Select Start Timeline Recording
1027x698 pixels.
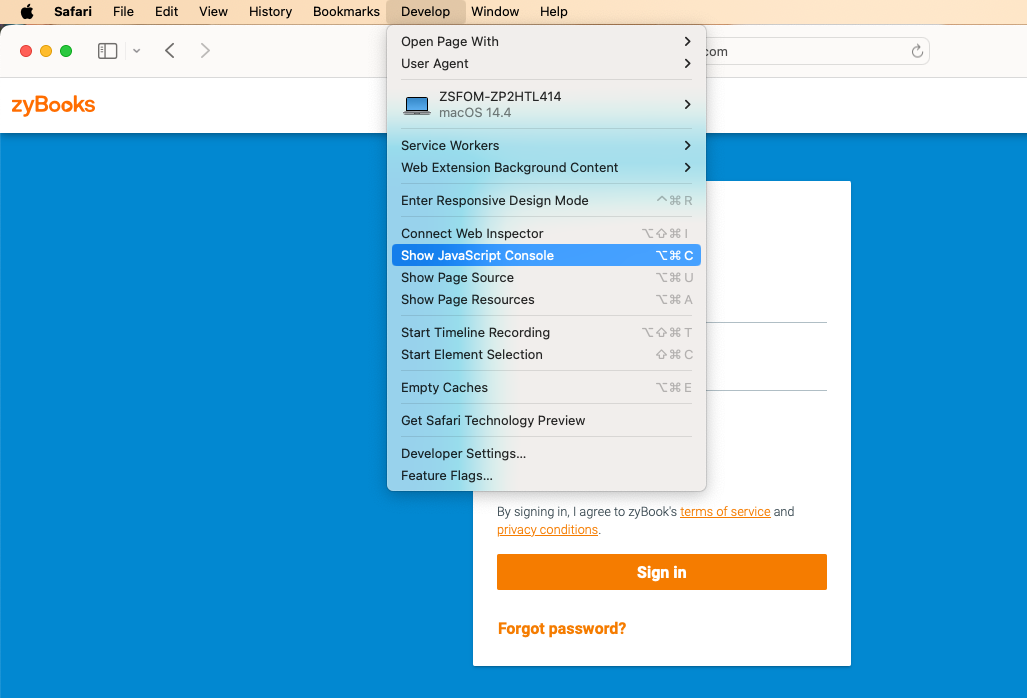(475, 332)
